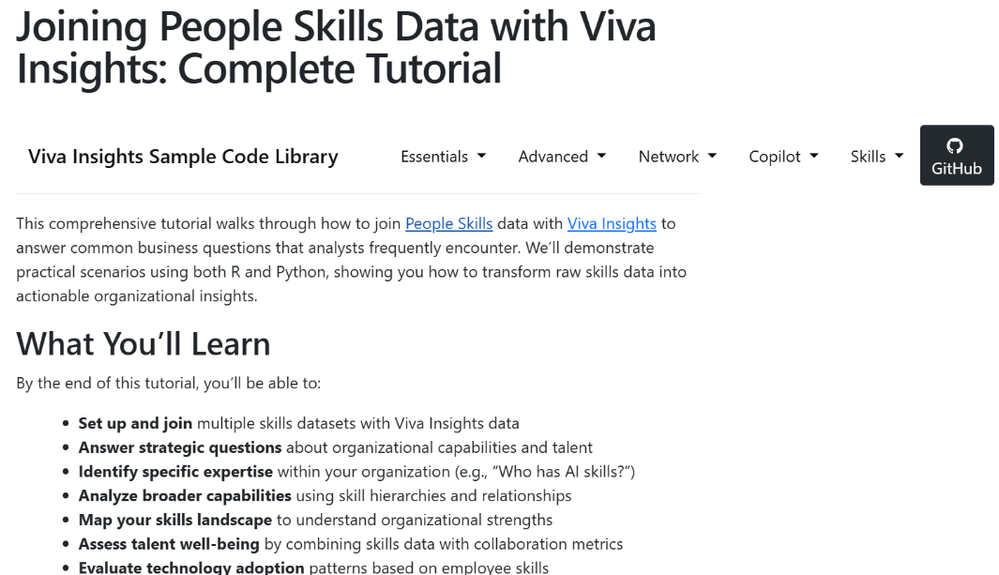Open the Advanced dropdown in navbar
The height and width of the screenshot is (575, 999).
tap(561, 156)
